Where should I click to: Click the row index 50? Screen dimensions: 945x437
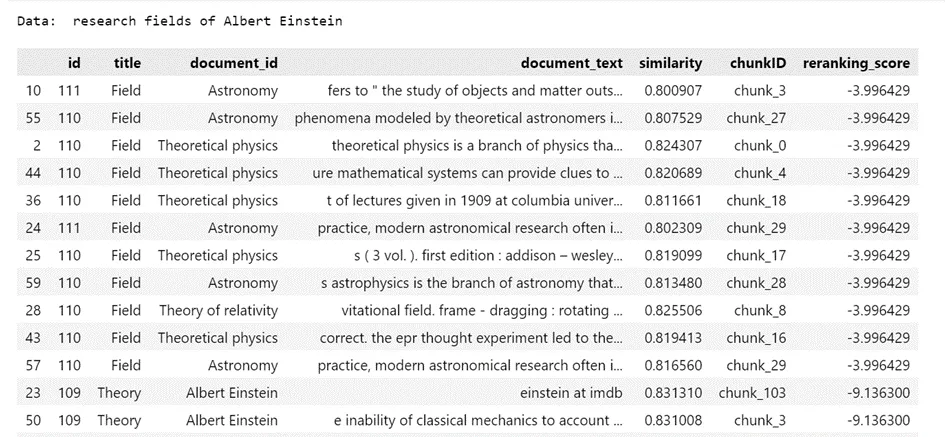33,420
